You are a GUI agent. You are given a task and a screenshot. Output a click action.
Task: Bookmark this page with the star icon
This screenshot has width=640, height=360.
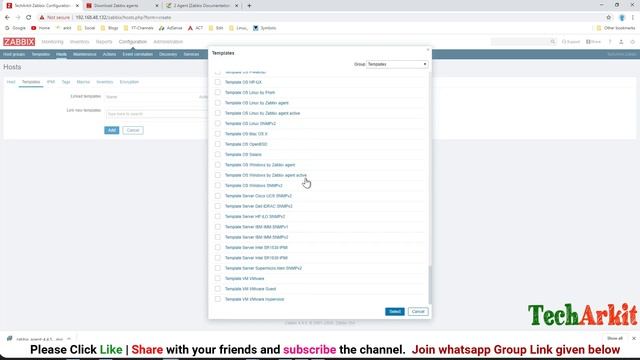(x=609, y=18)
